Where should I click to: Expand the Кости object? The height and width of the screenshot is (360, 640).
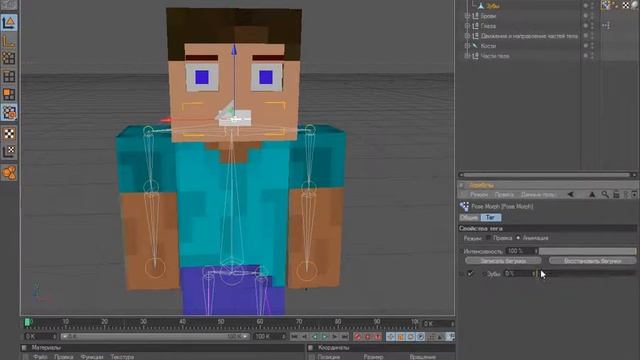467,46
